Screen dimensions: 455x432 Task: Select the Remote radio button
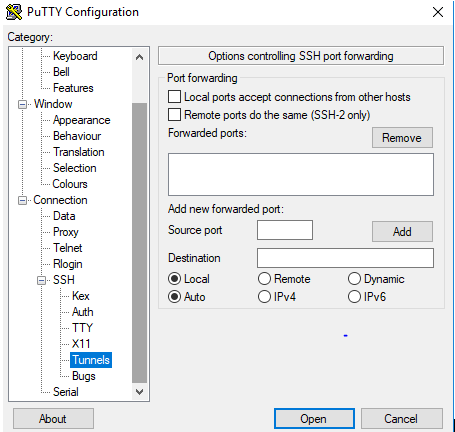click(x=264, y=279)
